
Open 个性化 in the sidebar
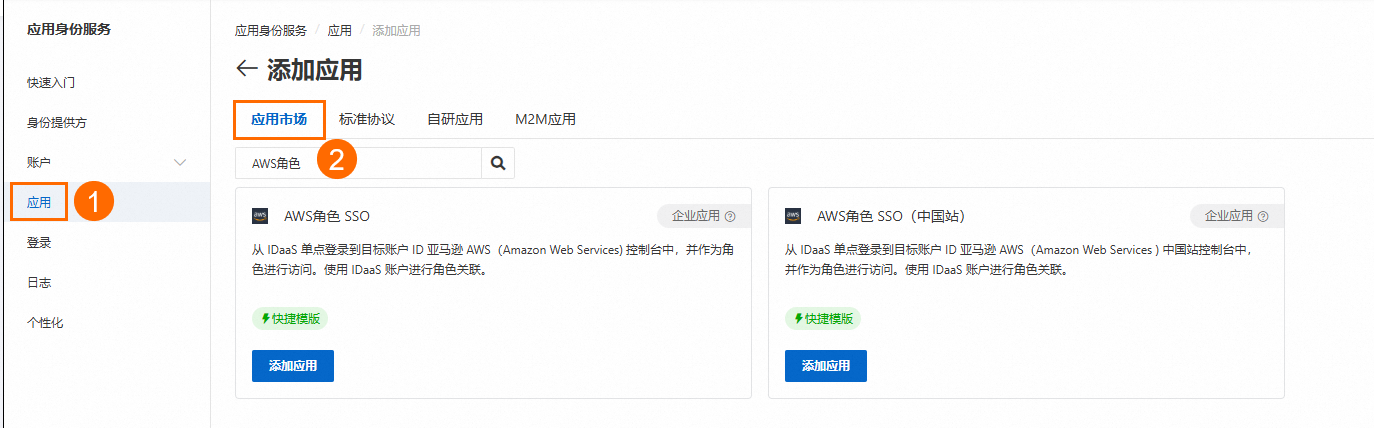(45, 322)
